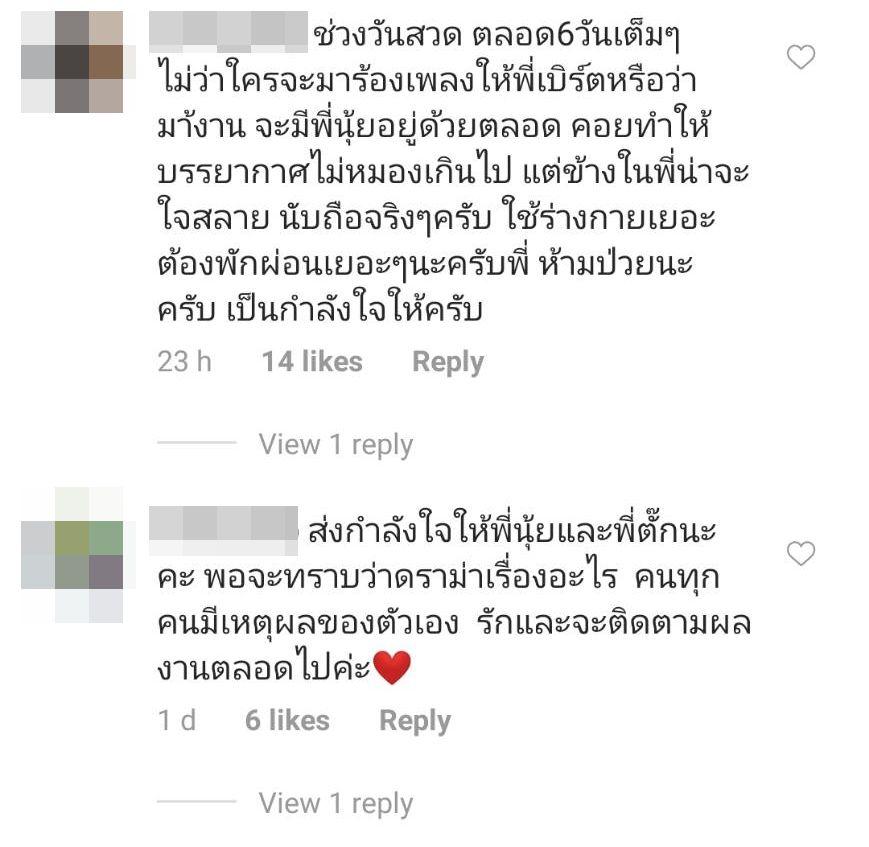Reply to the comment with 6 likes
869x847 pixels.
415,722
